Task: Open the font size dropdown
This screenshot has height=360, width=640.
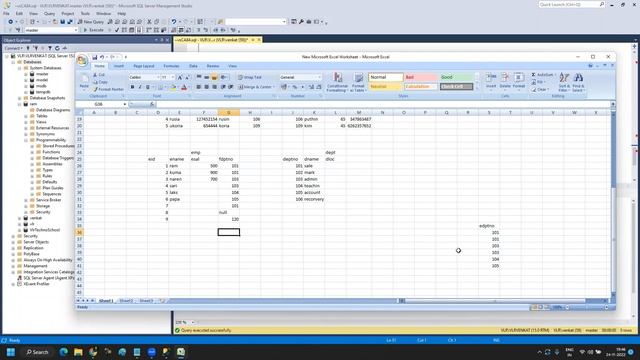Action: [x=173, y=77]
